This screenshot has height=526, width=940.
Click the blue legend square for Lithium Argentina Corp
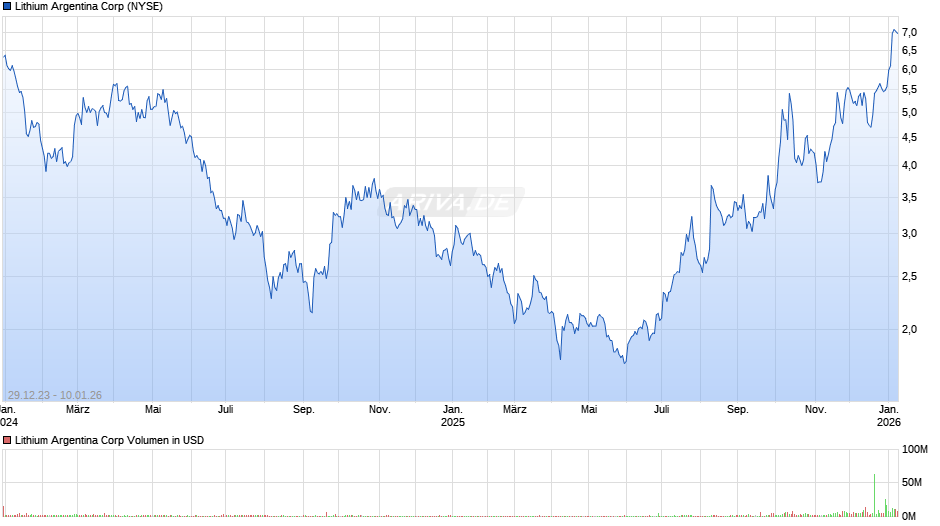pos(7,7)
